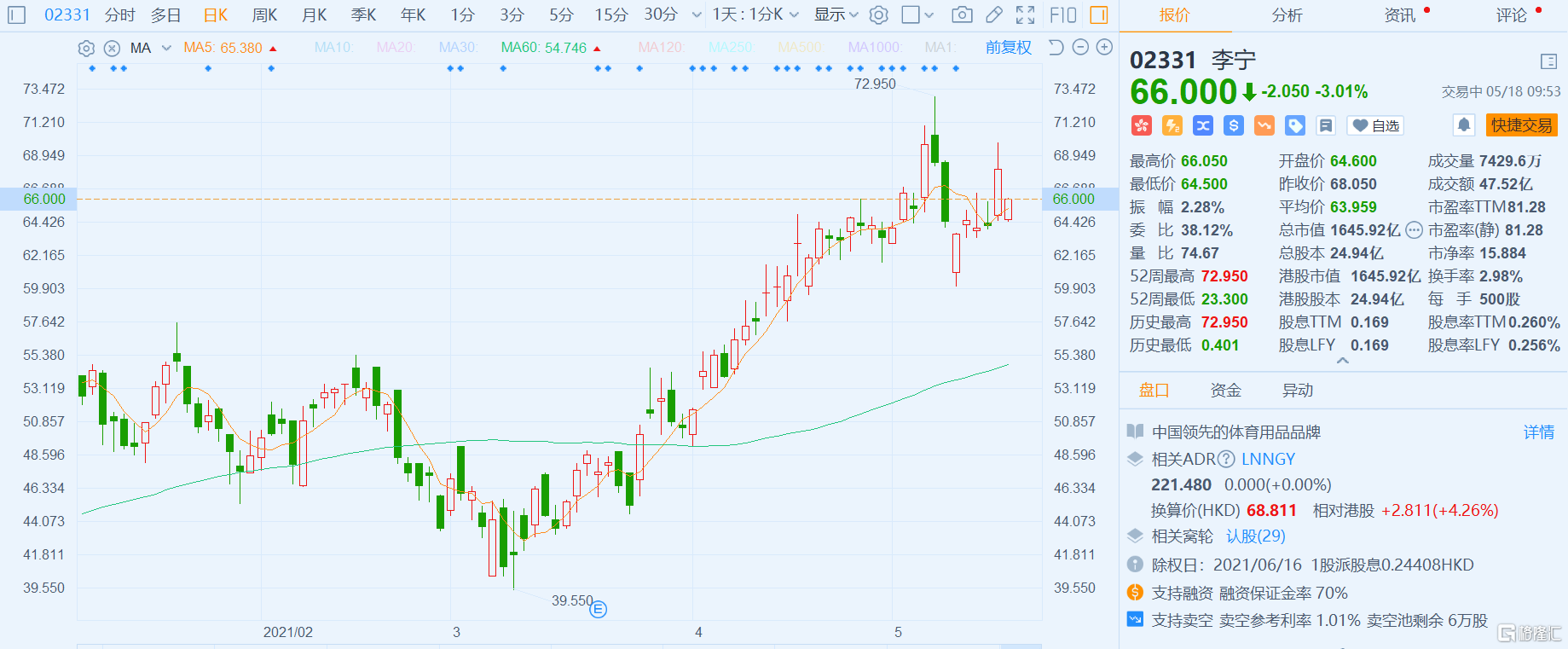Viewport: 1568px width, 649px height.
Task: Toggle the MA5 line visibility
Action: (223, 48)
